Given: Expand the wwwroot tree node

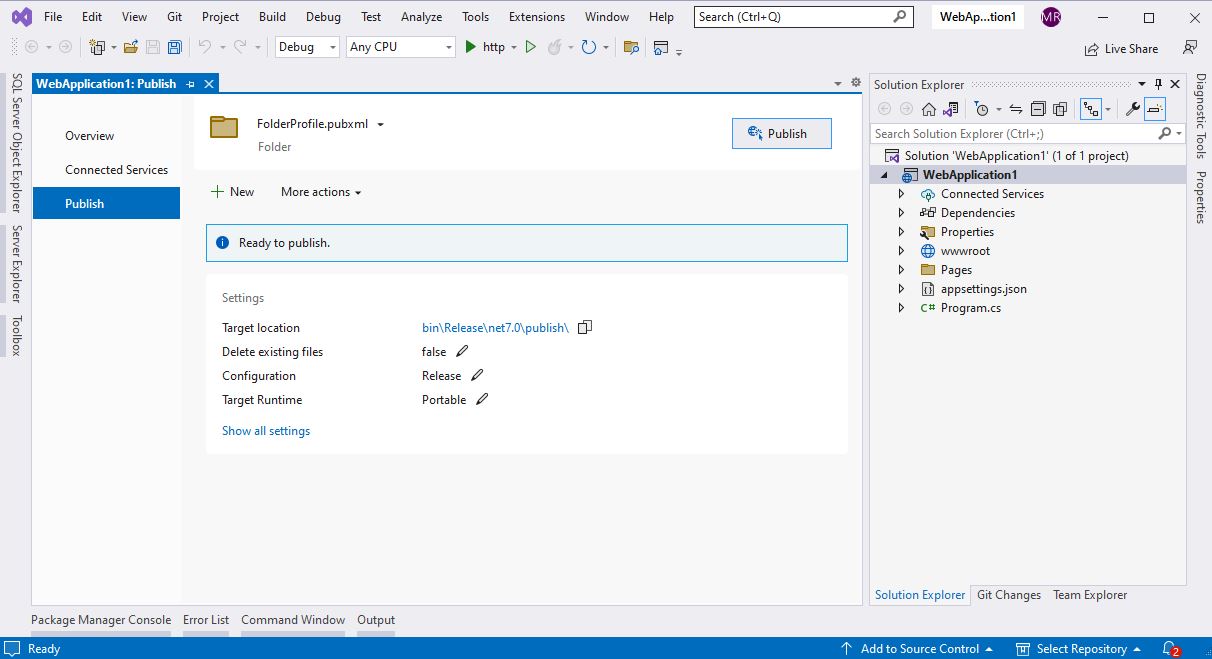Looking at the screenshot, I should click(x=901, y=251).
